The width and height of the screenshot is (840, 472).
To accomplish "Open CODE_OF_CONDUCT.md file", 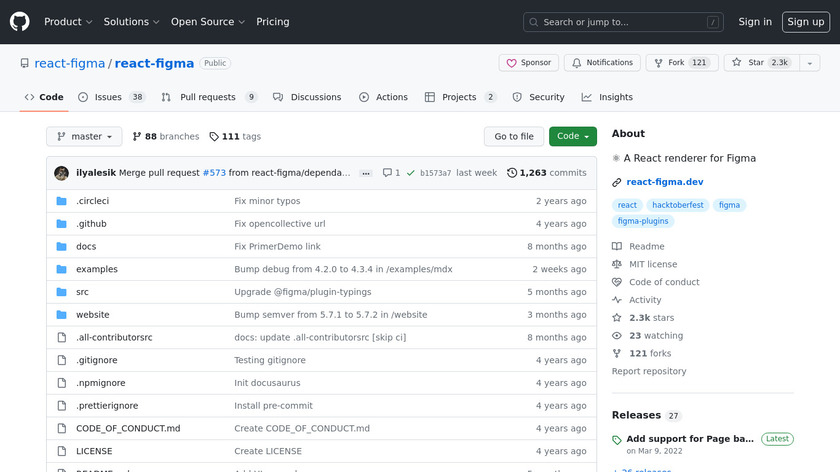I will (128, 429).
